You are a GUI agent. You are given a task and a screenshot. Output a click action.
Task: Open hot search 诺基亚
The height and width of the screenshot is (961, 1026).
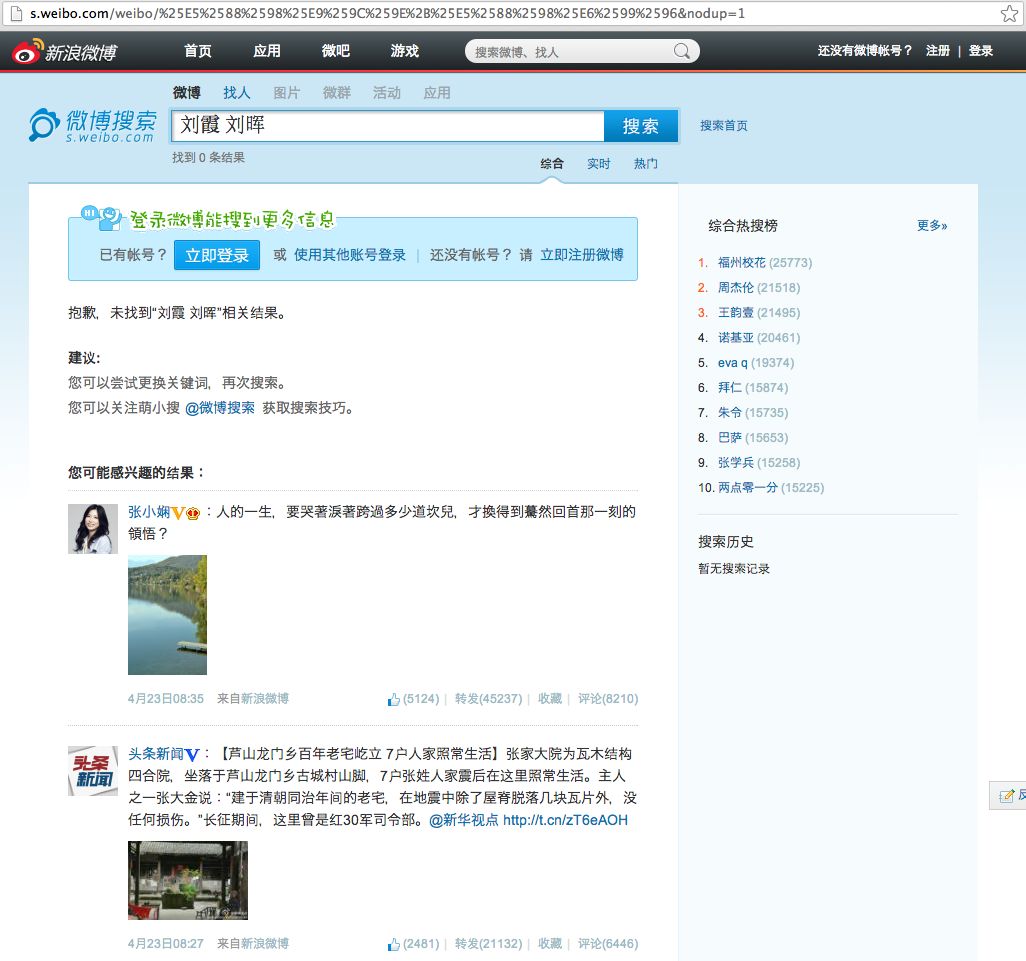[735, 338]
